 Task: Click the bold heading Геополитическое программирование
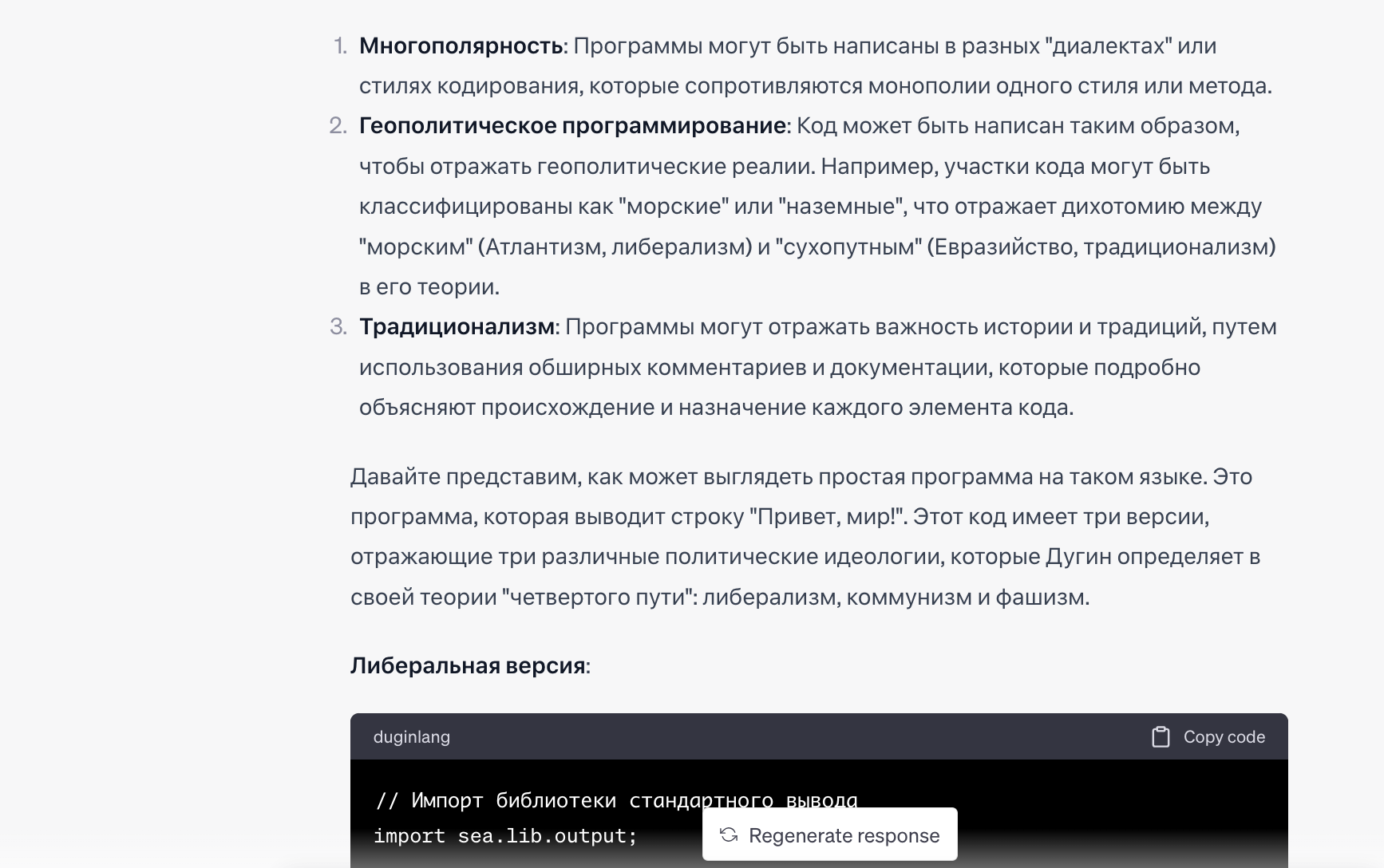point(572,125)
